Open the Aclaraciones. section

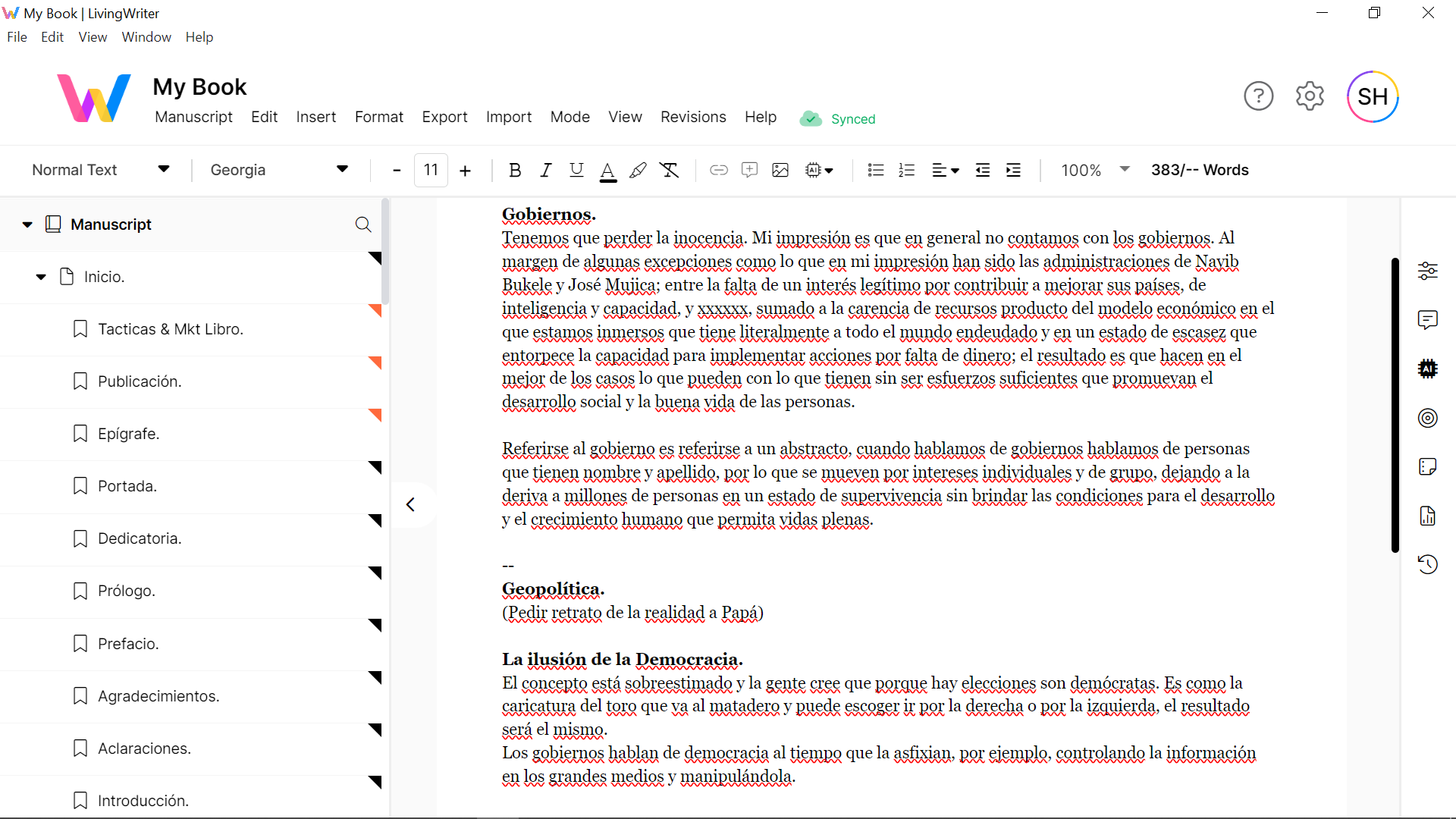[x=191, y=748]
